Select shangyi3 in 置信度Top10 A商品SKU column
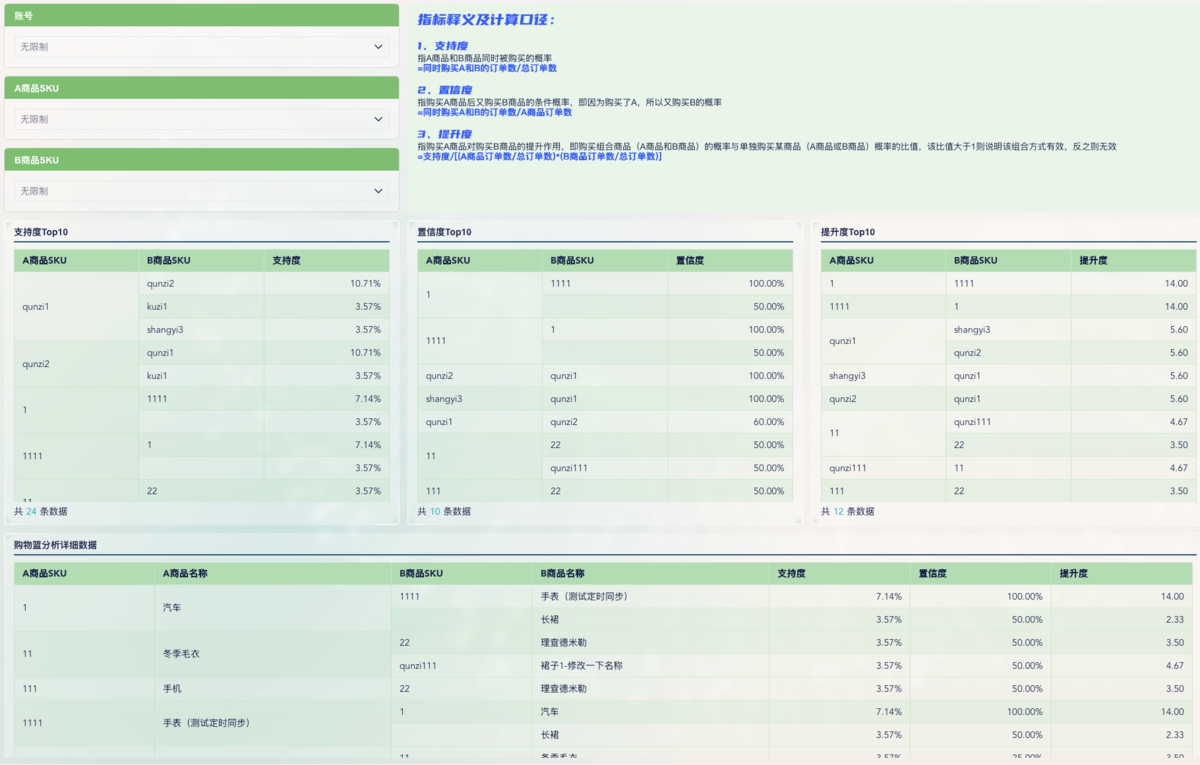Screen dimensions: 1200x765 click(x=443, y=399)
